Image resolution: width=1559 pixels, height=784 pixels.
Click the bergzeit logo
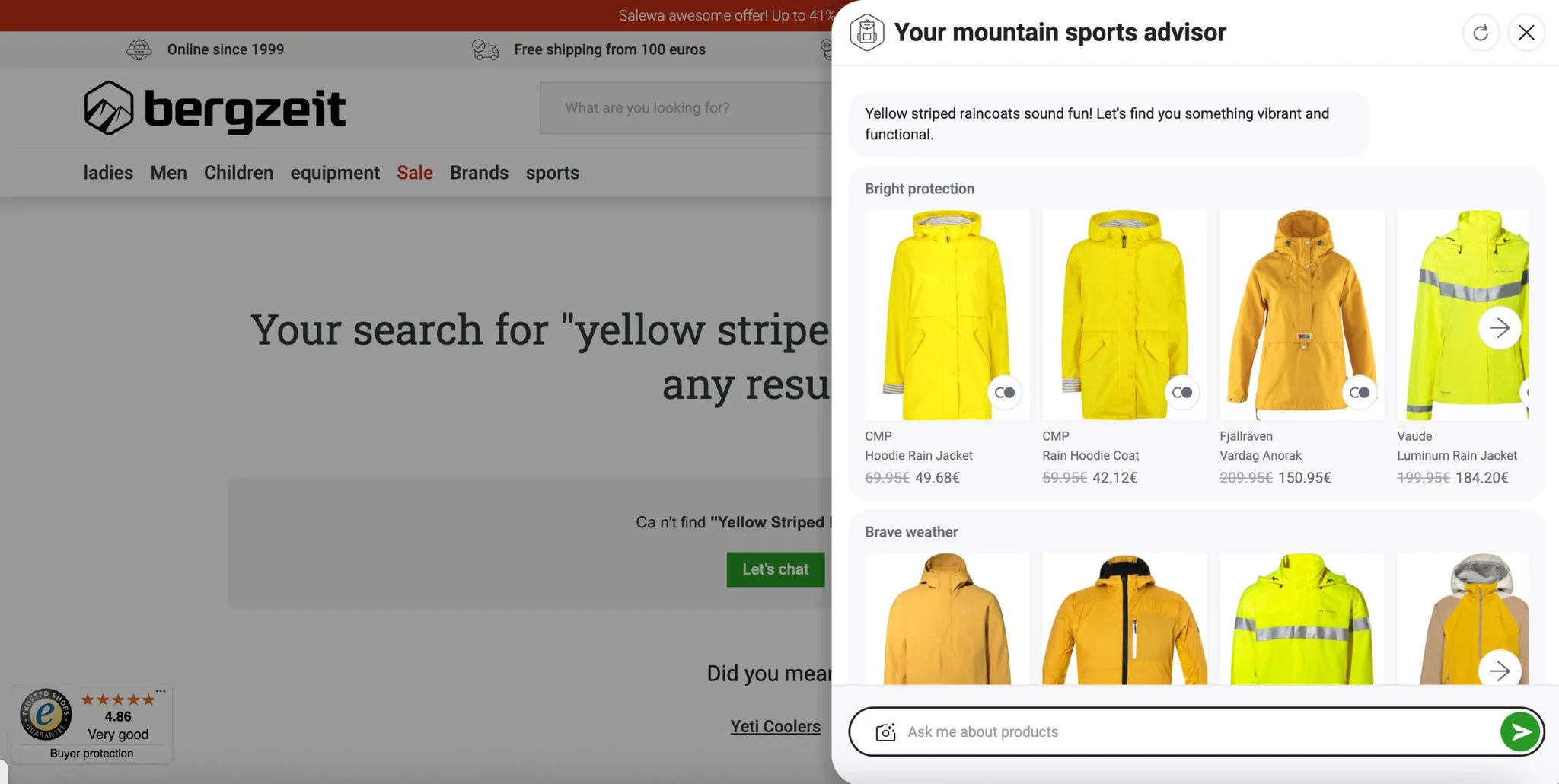tap(215, 108)
